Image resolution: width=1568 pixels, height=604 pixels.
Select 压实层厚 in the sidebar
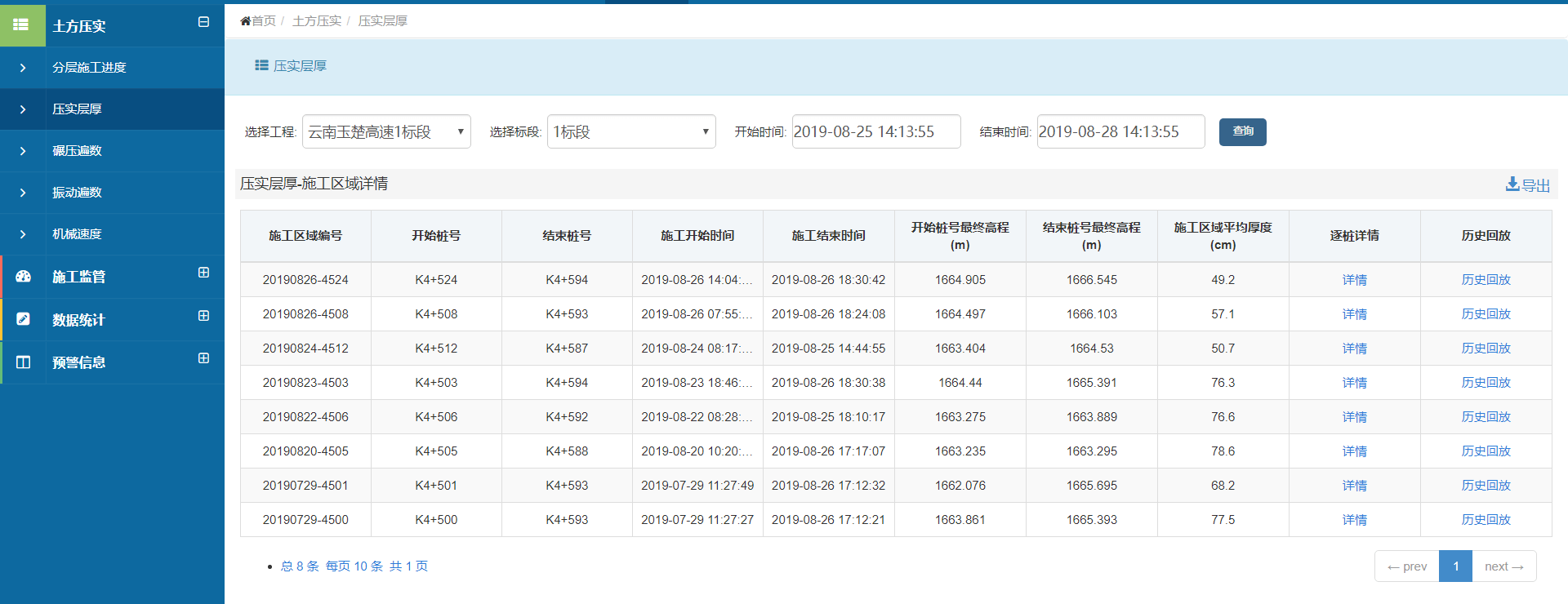[x=77, y=109]
